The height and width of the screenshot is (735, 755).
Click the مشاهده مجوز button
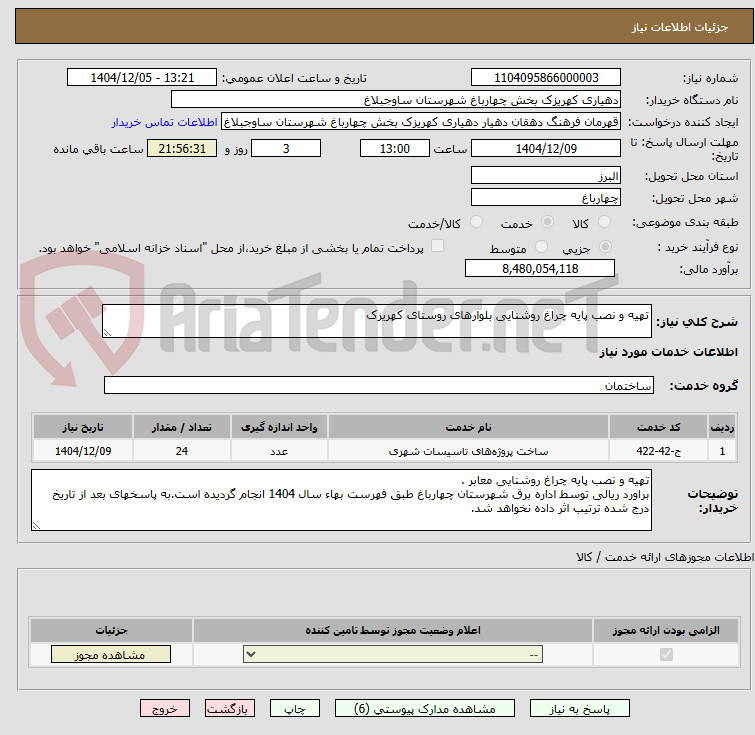(111, 655)
